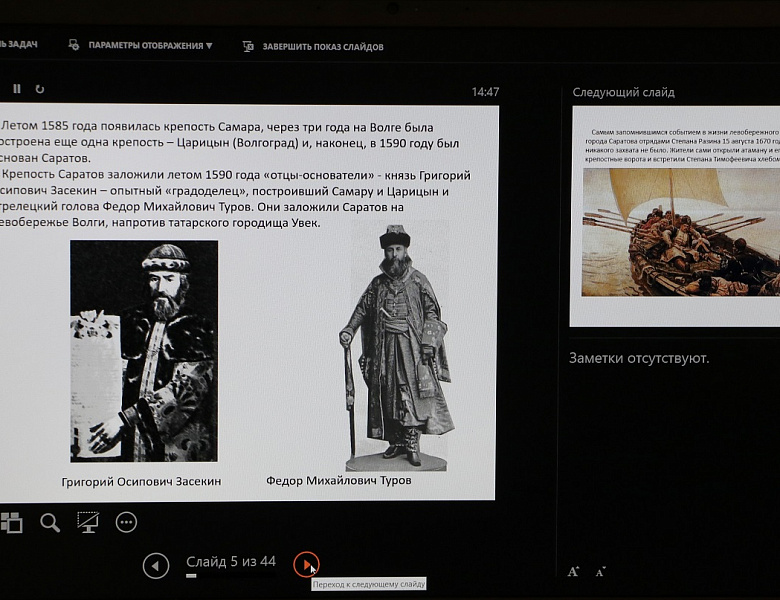Click the caption Григорий Осипович Засекин
Image resolution: width=780 pixels, height=600 pixels.
point(141,482)
